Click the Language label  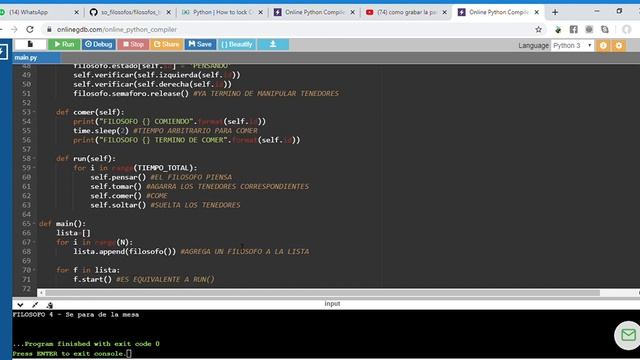point(533,45)
